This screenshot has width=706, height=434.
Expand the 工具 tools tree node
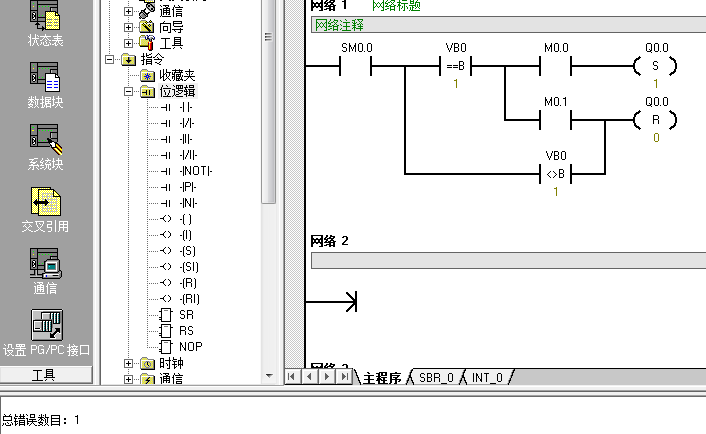pos(128,43)
